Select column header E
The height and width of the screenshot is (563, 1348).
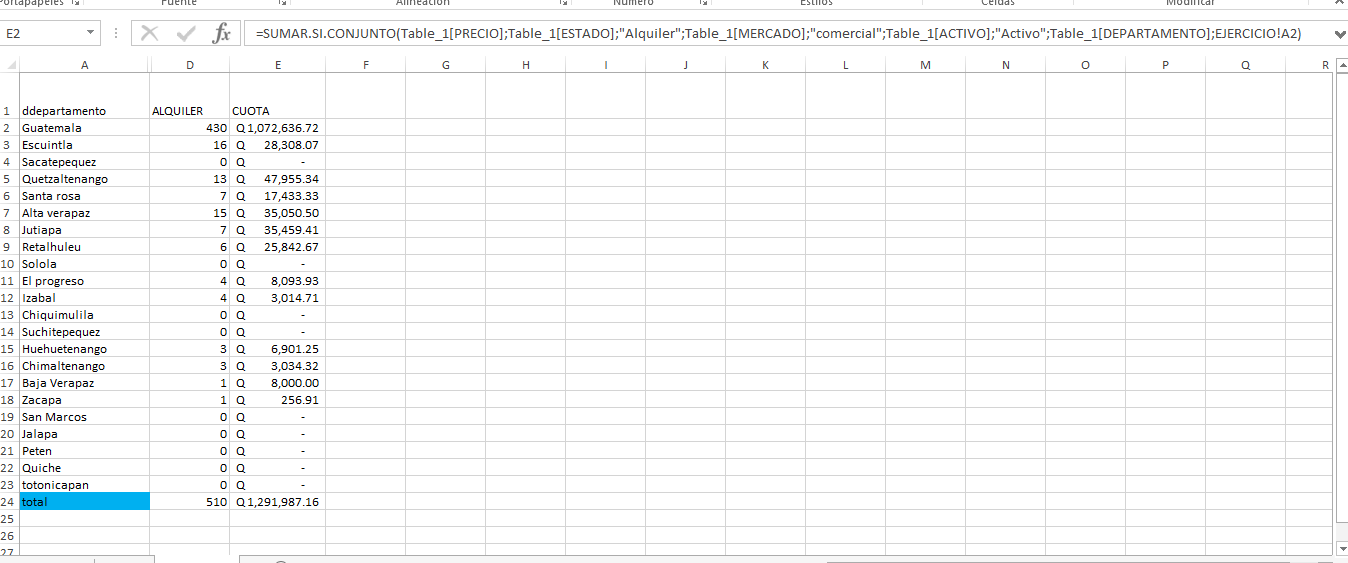click(277, 66)
